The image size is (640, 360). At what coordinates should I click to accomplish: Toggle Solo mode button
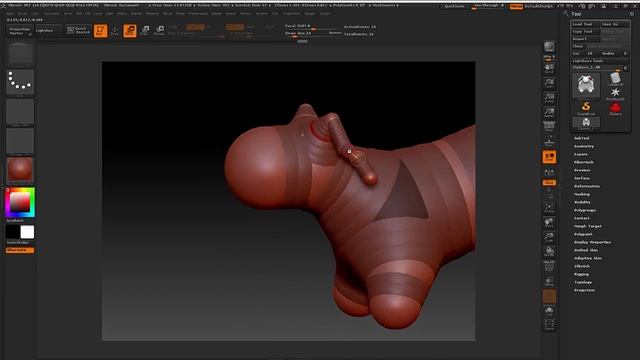pyautogui.click(x=549, y=311)
